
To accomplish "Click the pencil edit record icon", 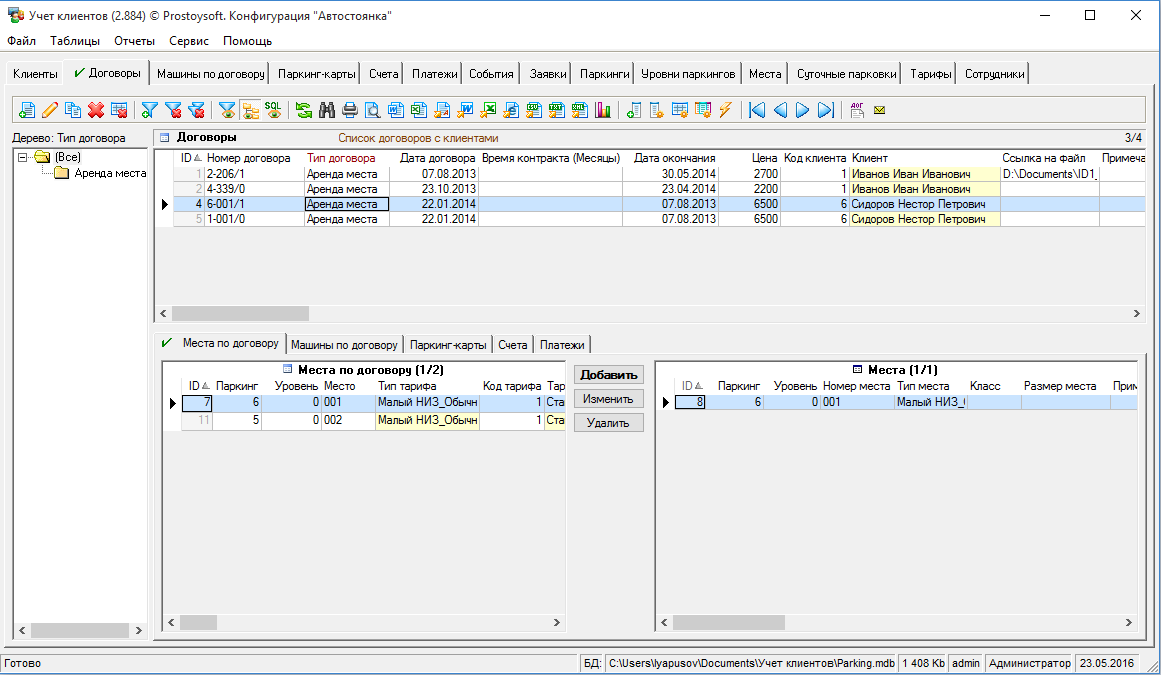I will 49,110.
